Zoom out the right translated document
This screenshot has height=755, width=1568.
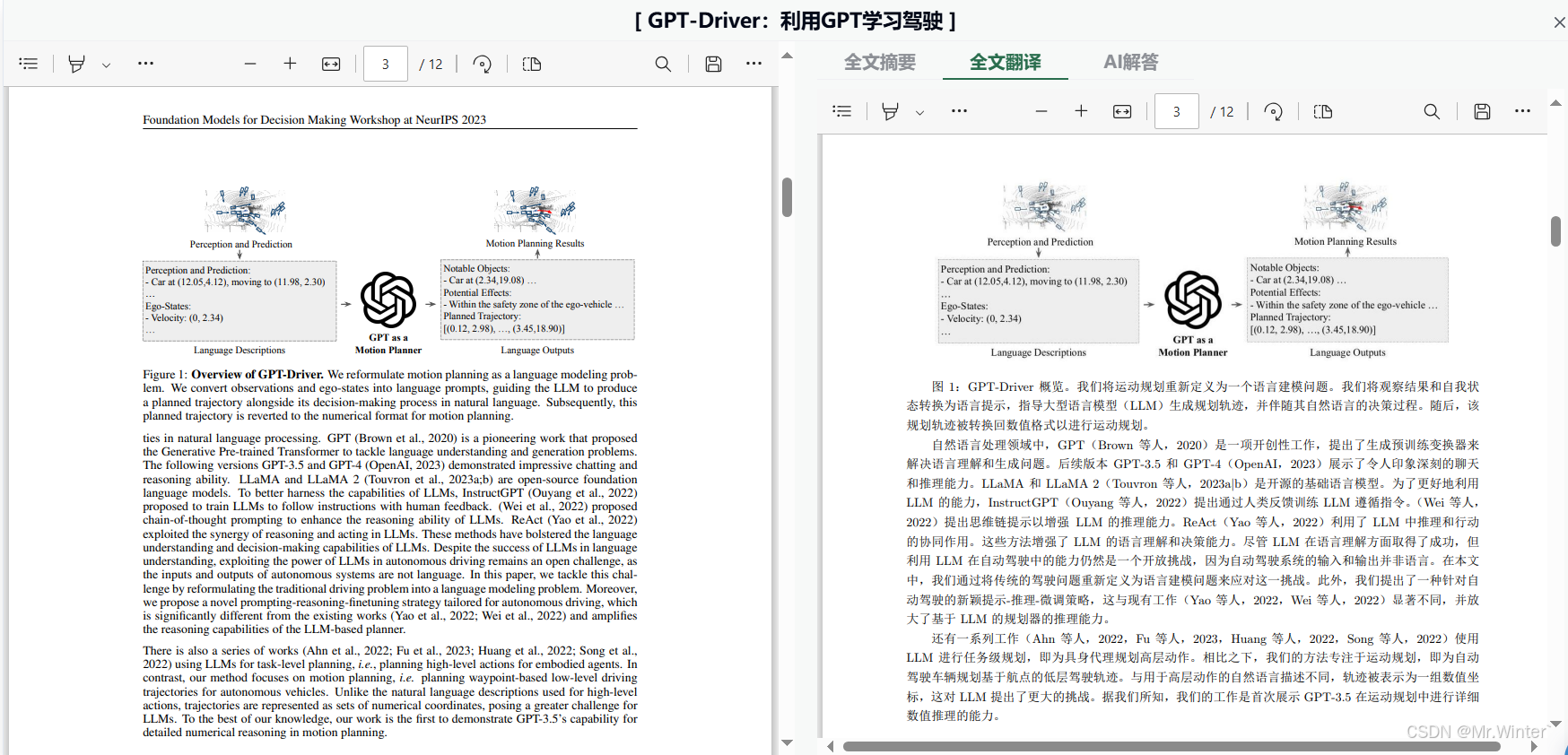point(1041,111)
